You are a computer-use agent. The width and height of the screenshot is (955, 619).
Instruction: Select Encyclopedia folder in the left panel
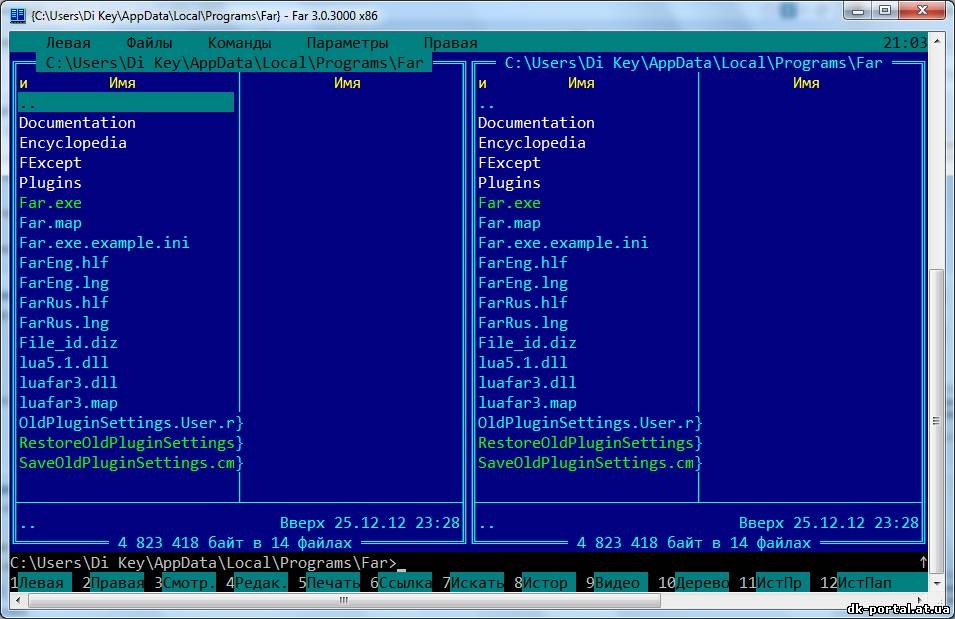(73, 143)
